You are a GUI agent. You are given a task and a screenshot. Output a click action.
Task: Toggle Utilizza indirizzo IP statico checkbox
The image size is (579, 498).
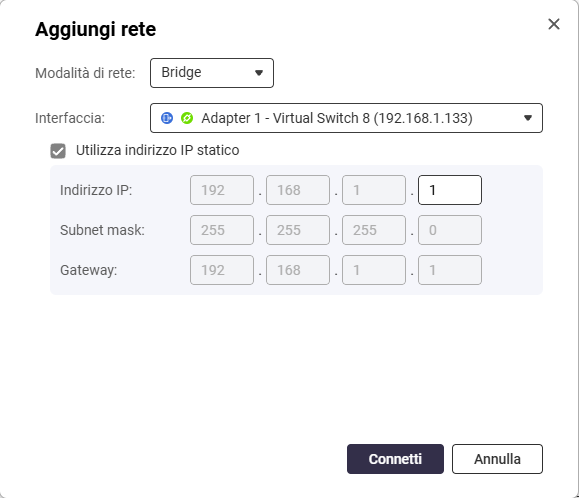[x=58, y=151]
